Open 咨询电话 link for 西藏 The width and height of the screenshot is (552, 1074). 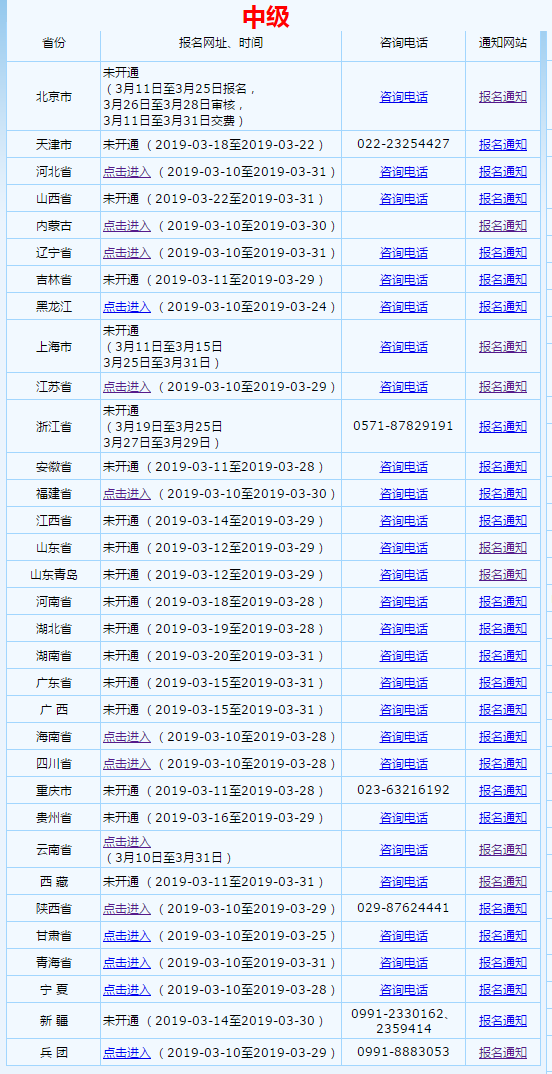coord(403,882)
